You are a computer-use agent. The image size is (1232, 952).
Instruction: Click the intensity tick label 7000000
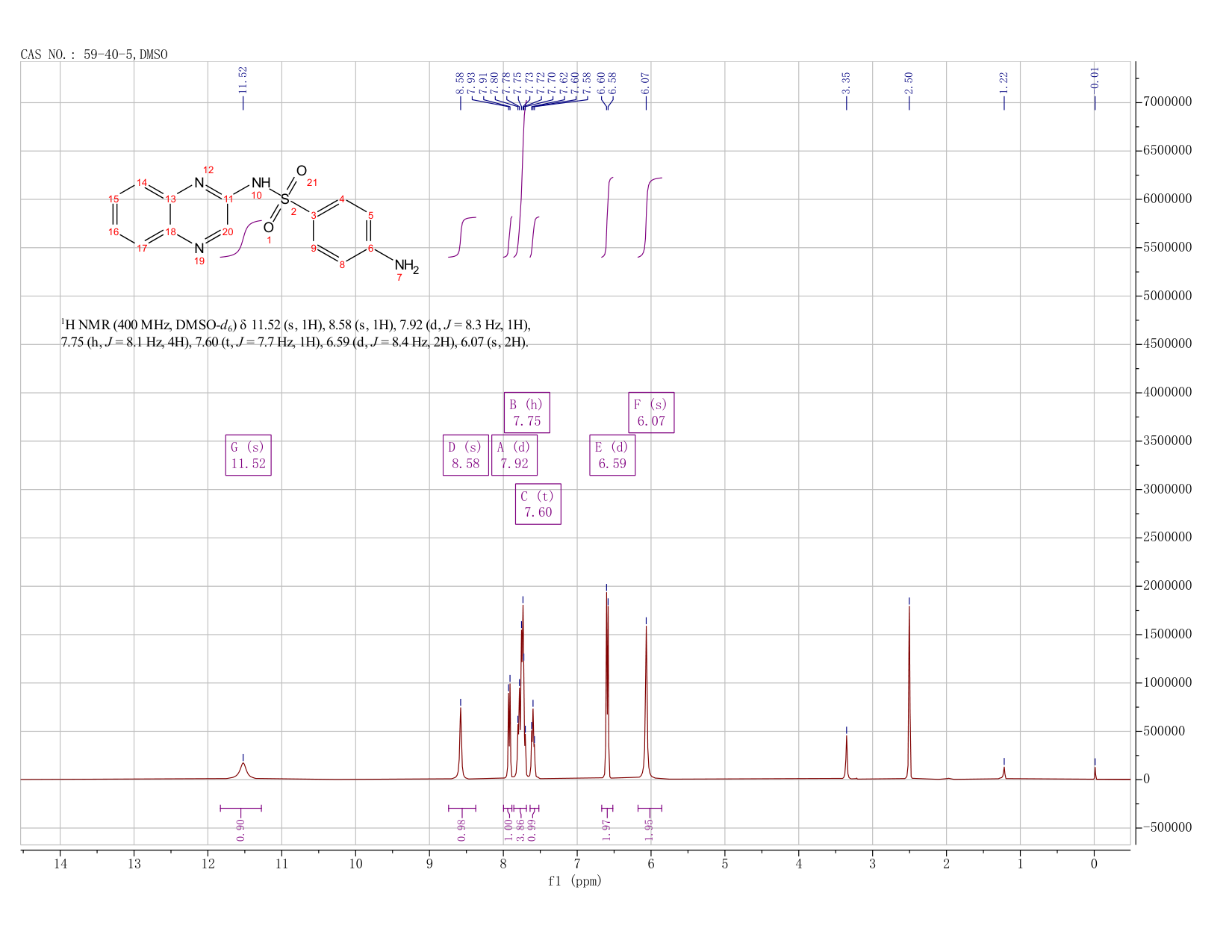click(x=1167, y=102)
